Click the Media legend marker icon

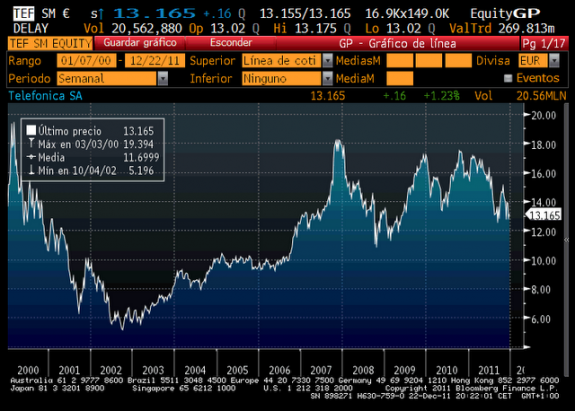pyautogui.click(x=31, y=157)
